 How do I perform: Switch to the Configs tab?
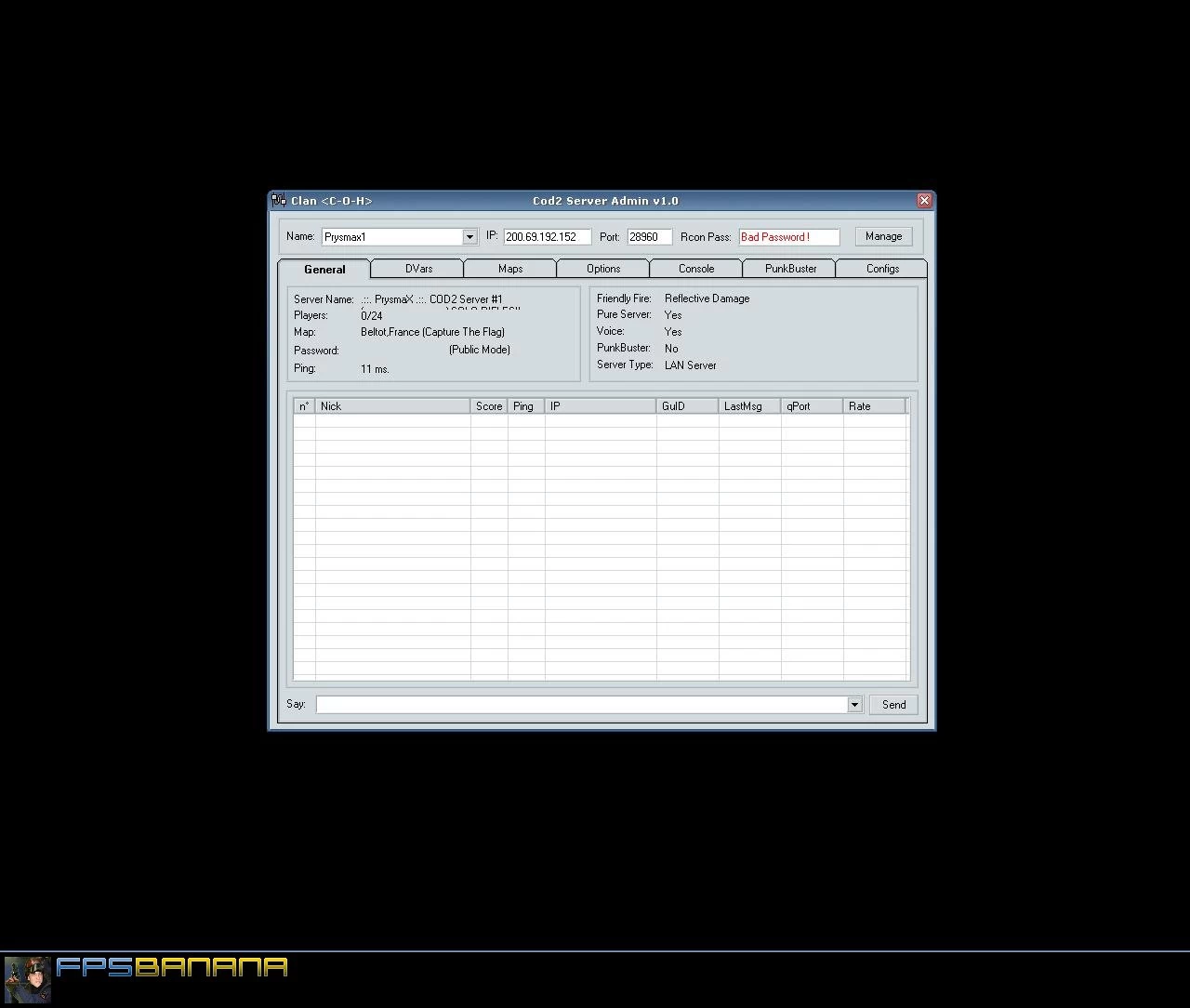[882, 269]
